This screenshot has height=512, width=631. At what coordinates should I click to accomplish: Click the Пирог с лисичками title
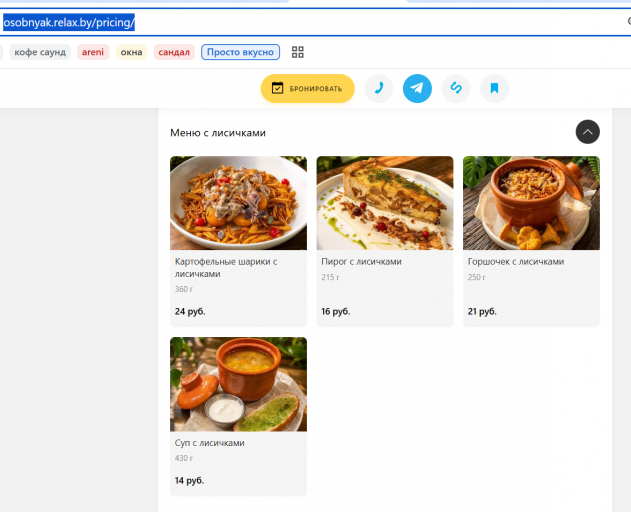pos(361,262)
